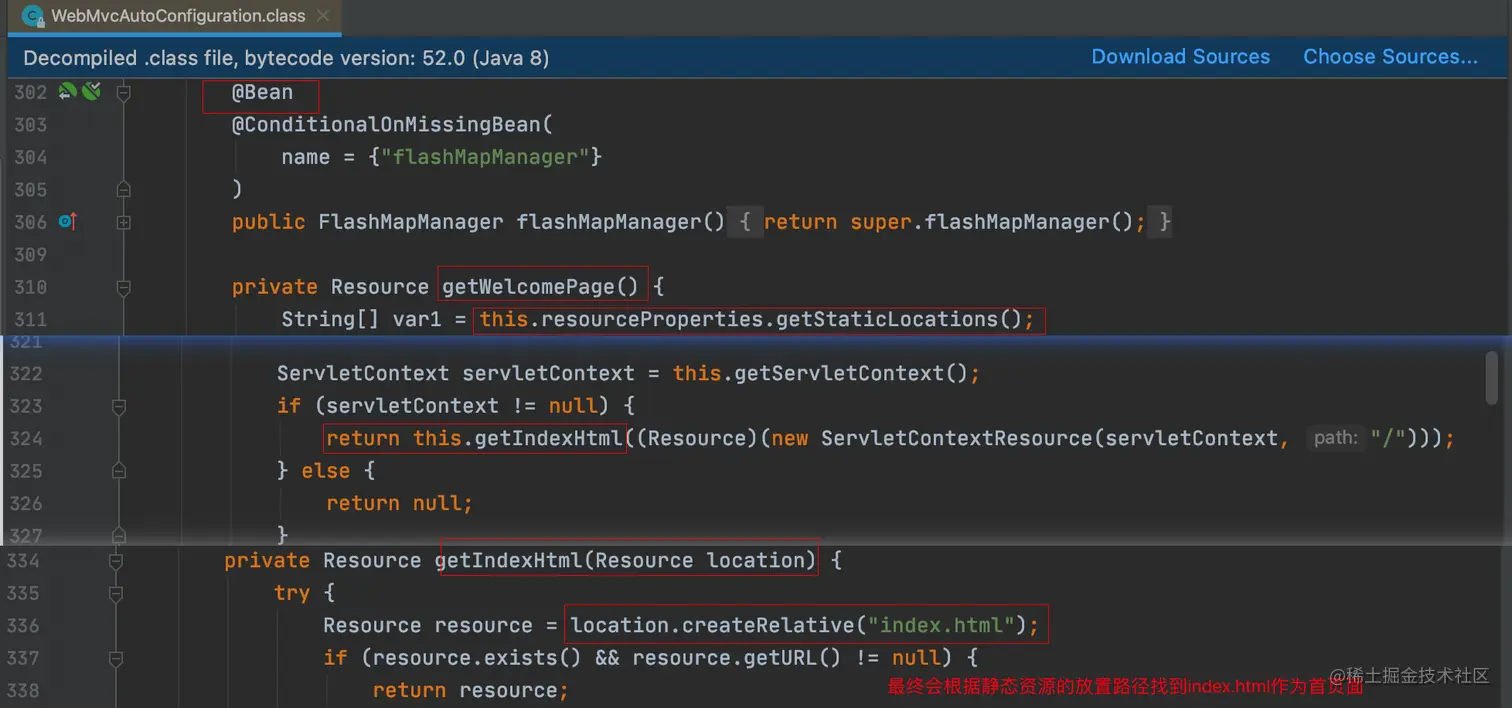The image size is (1512, 708).
Task: Click the try keyword on line 335
Action: 292,593
